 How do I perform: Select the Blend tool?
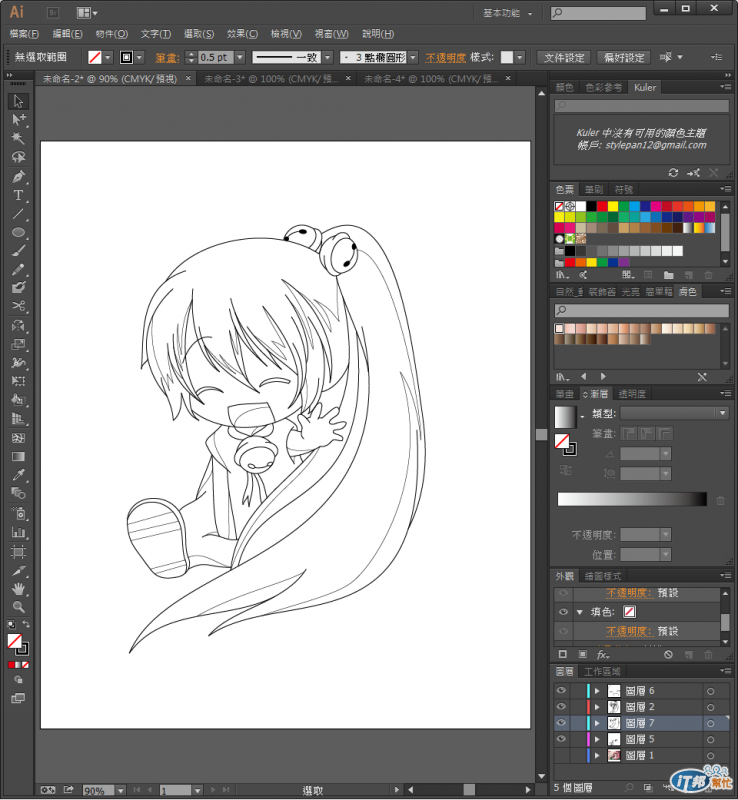pos(18,493)
